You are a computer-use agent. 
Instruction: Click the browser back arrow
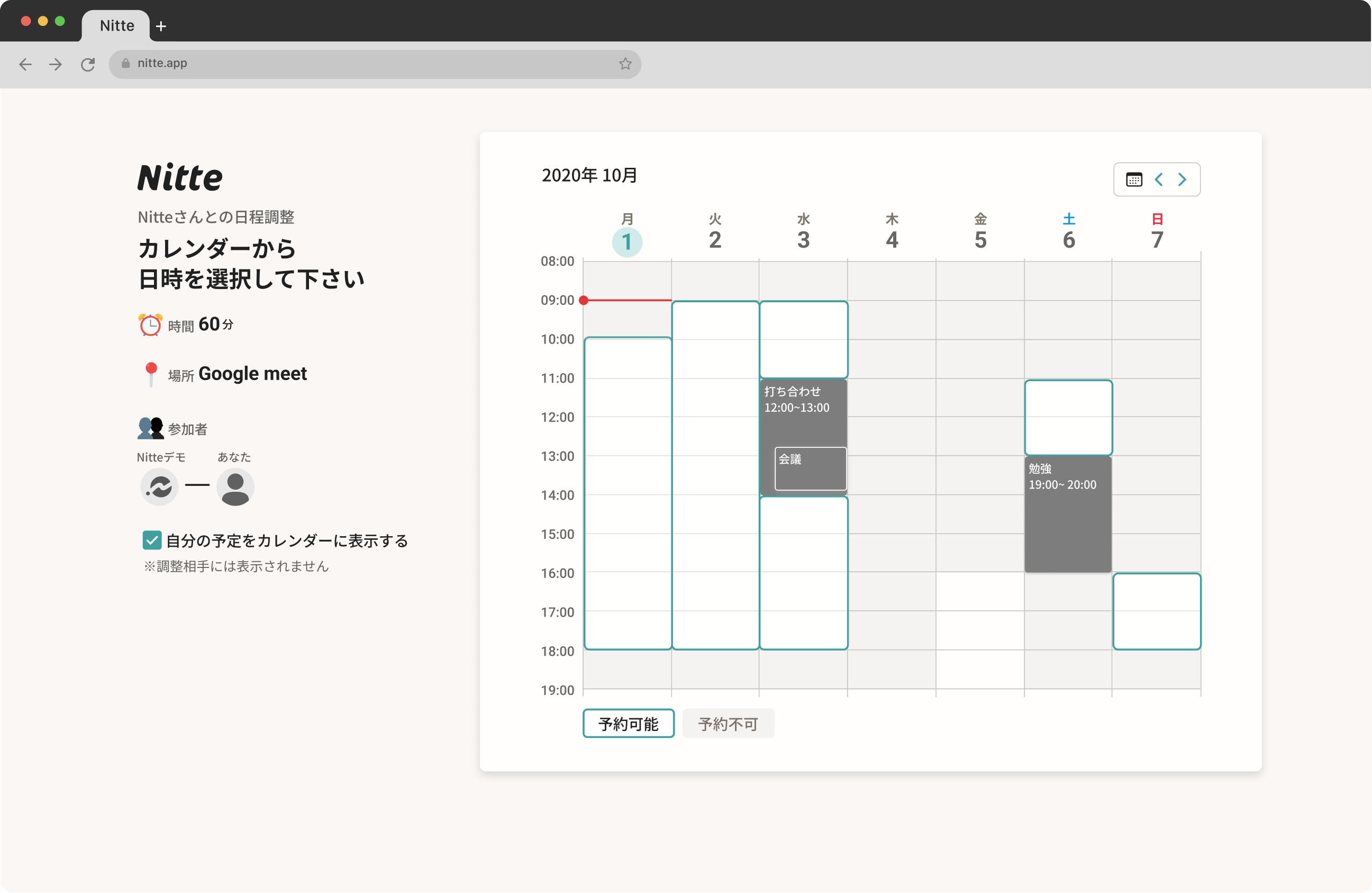tap(25, 64)
